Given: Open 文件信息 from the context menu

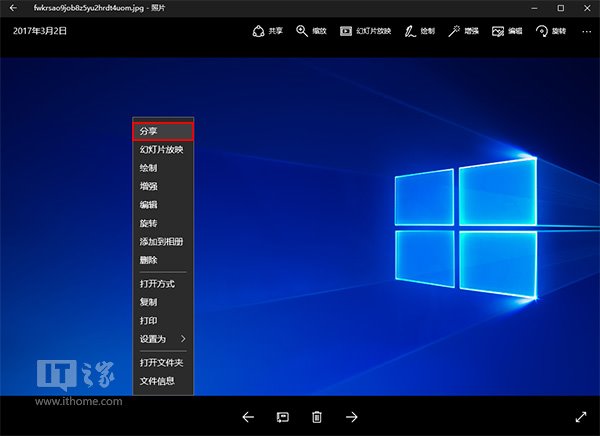Looking at the screenshot, I should pyautogui.click(x=160, y=381).
